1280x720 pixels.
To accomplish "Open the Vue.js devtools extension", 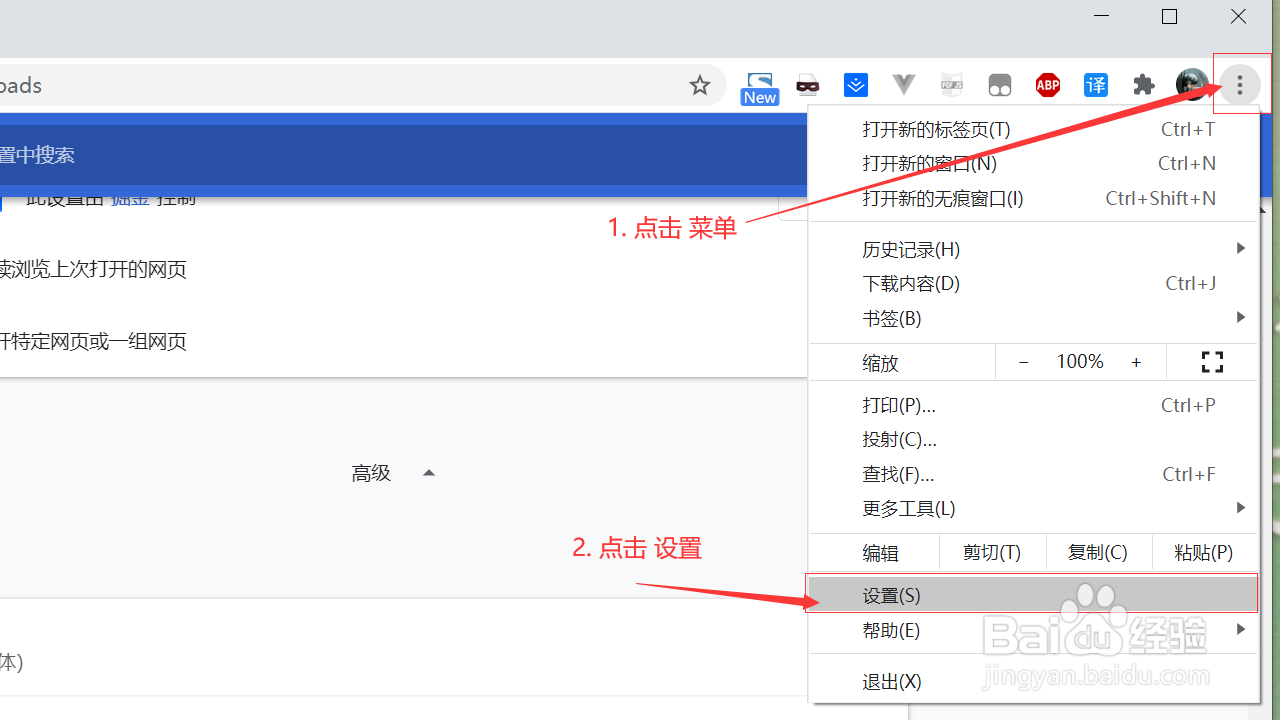I will point(903,85).
